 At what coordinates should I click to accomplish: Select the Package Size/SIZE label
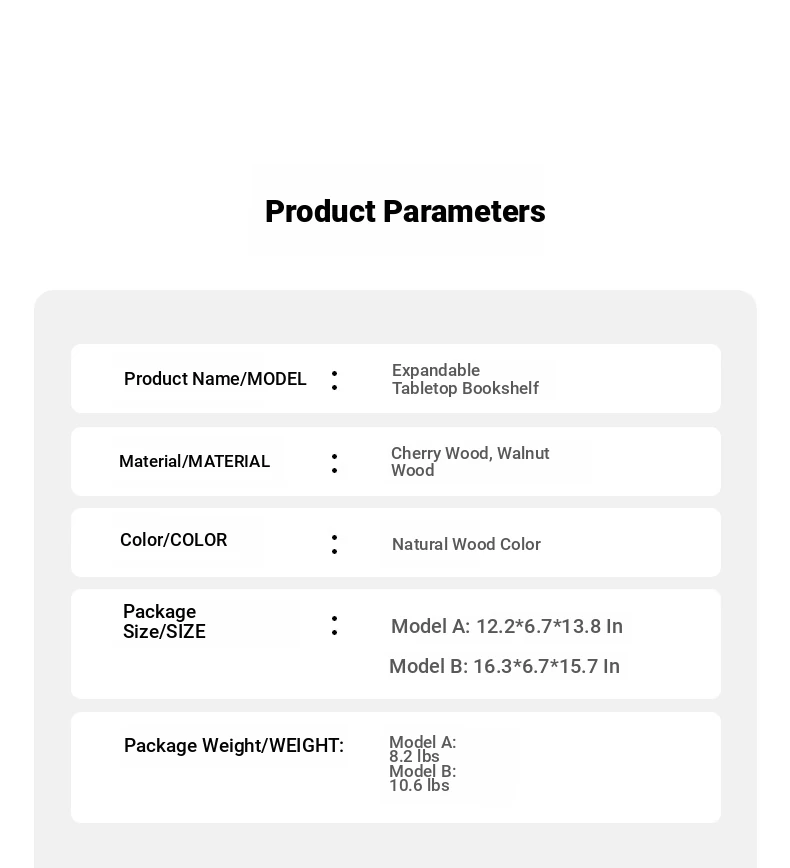164,621
